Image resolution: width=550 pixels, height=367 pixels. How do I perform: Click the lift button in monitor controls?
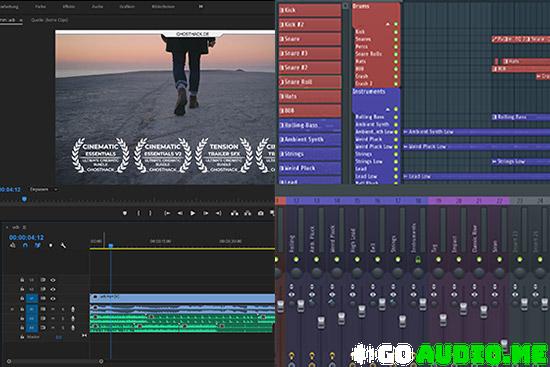(234, 213)
